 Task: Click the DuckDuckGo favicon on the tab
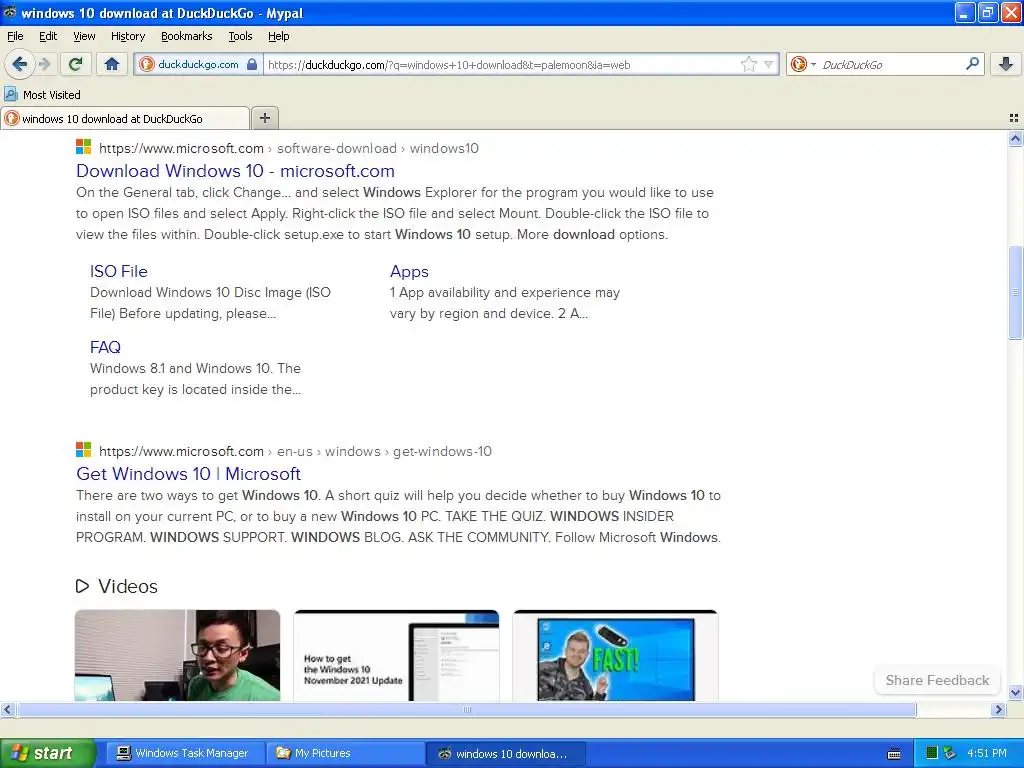[12, 118]
